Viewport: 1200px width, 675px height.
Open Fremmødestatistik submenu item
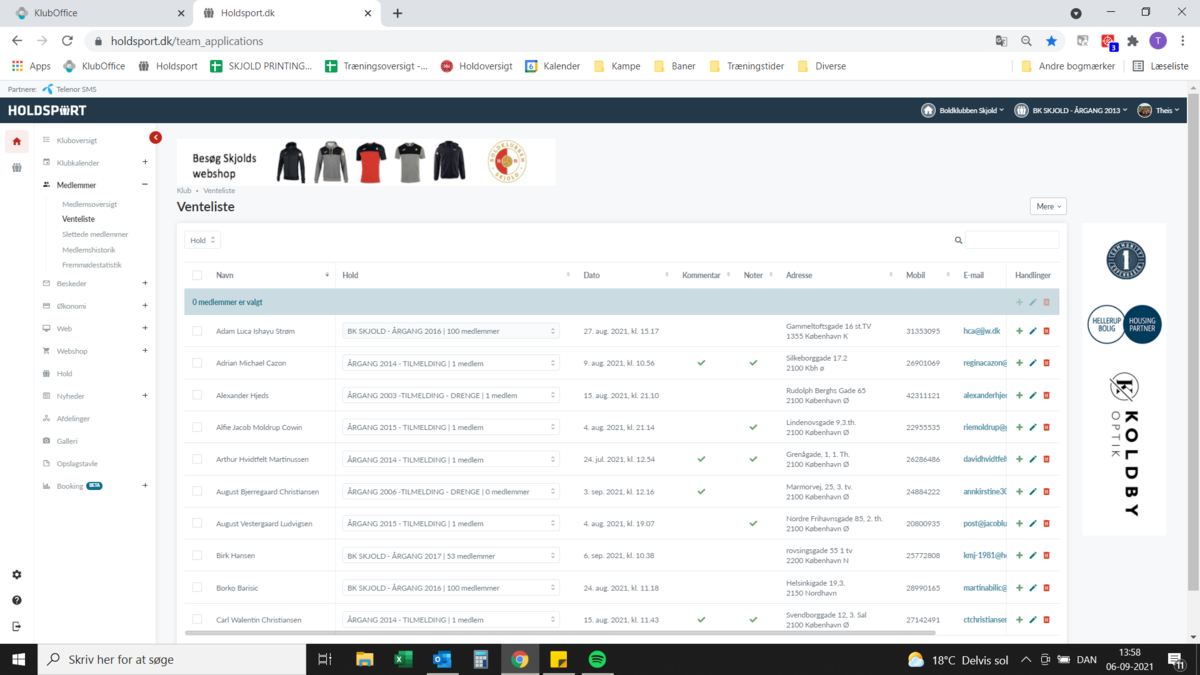click(x=91, y=265)
